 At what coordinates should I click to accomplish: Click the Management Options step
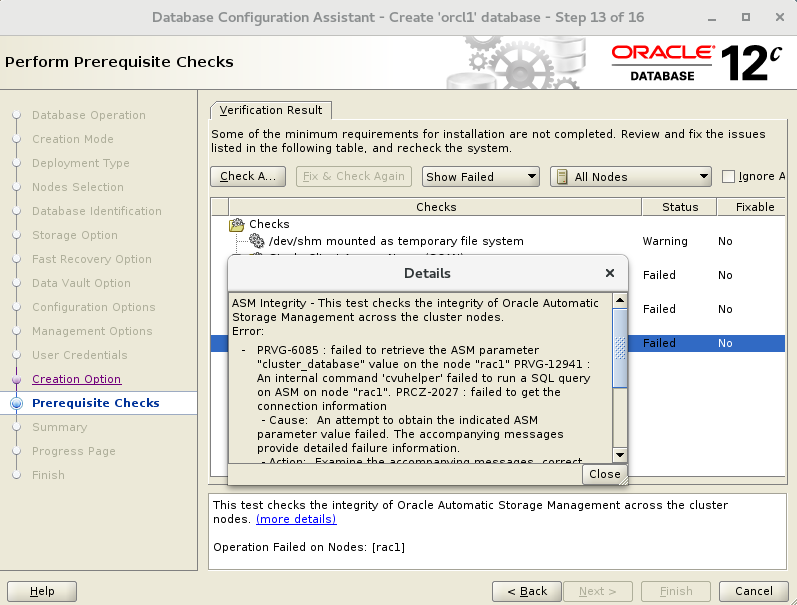(x=92, y=331)
